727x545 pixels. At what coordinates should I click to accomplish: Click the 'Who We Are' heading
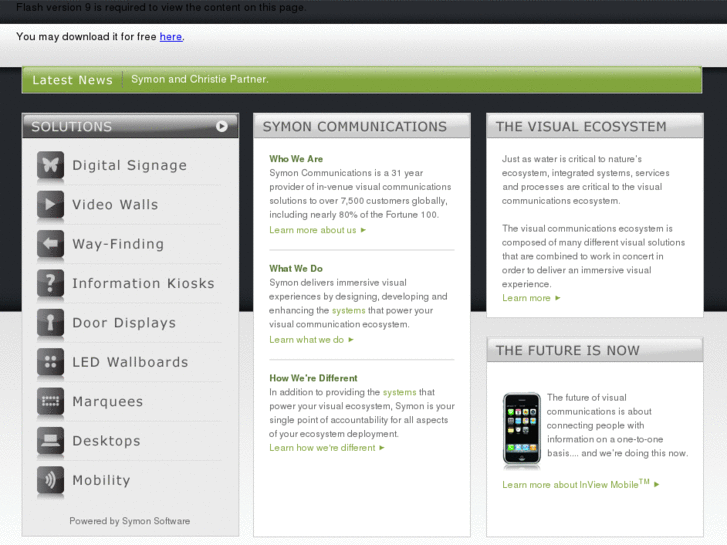[x=296, y=159]
